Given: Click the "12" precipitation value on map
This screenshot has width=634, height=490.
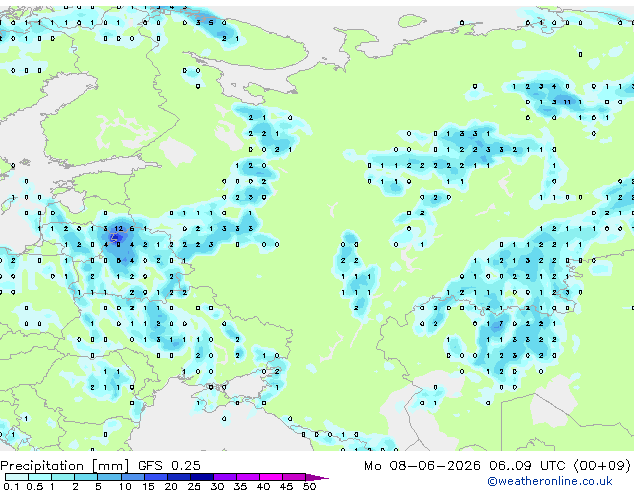Looking at the screenshot, I should pyautogui.click(x=118, y=229).
